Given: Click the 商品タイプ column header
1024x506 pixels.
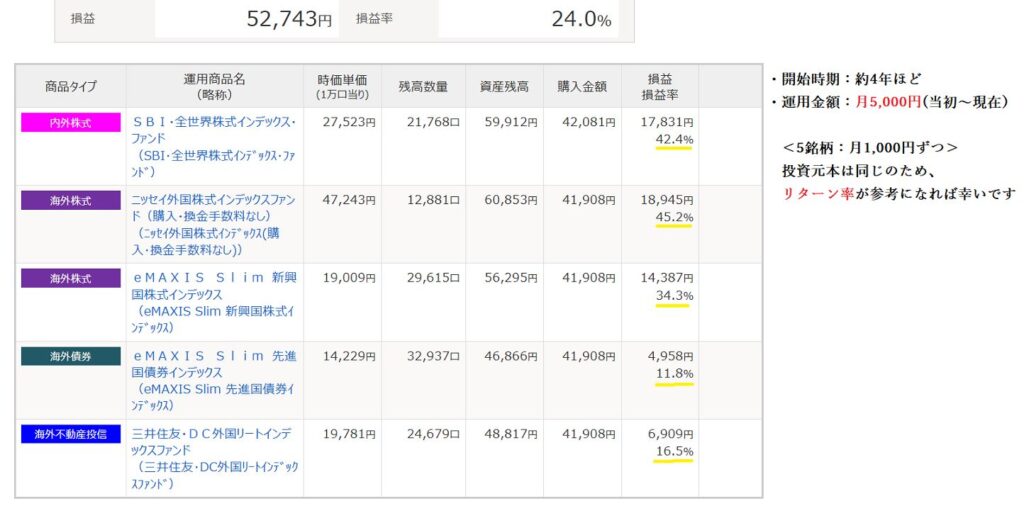Looking at the screenshot, I should 70,87.
